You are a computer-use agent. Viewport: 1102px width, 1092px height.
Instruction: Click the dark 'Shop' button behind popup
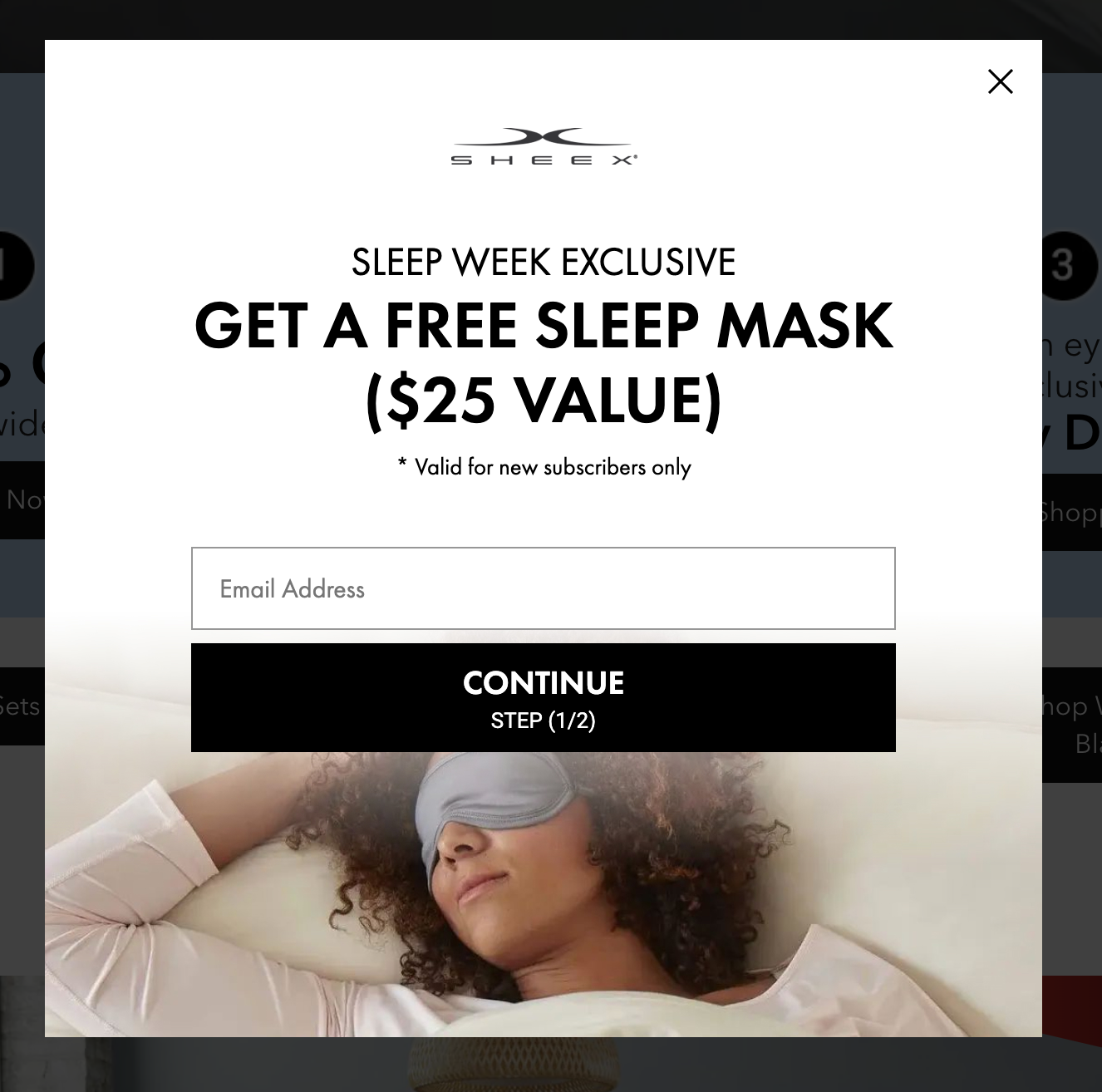point(1072,512)
